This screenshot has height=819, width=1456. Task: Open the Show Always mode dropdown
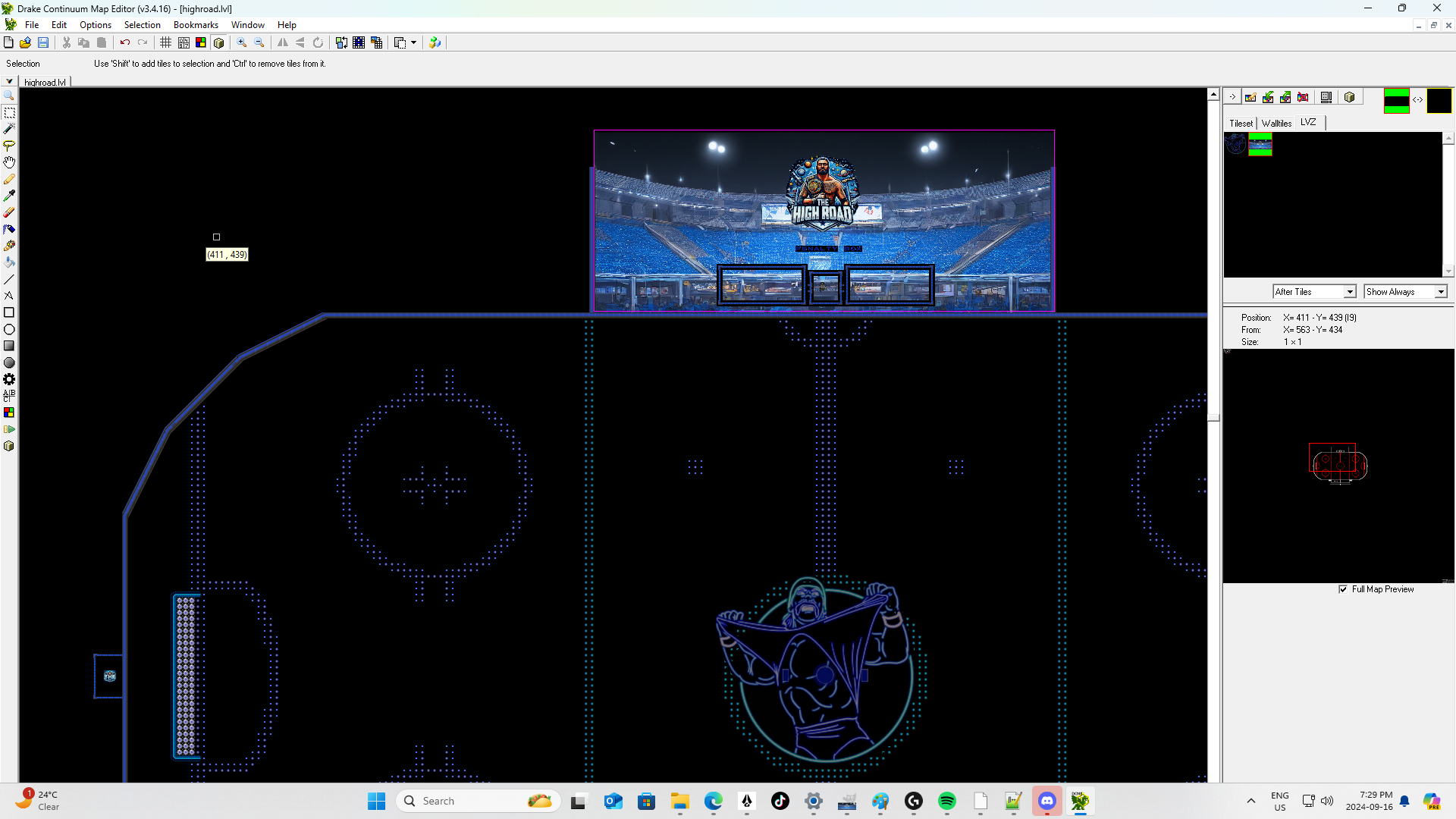1405,292
